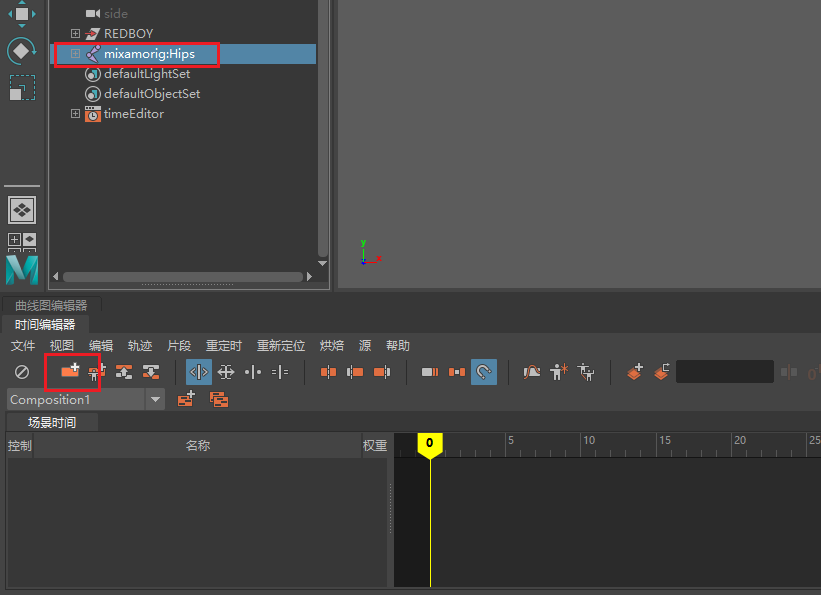Toggle the mute circle icon

coord(20,371)
